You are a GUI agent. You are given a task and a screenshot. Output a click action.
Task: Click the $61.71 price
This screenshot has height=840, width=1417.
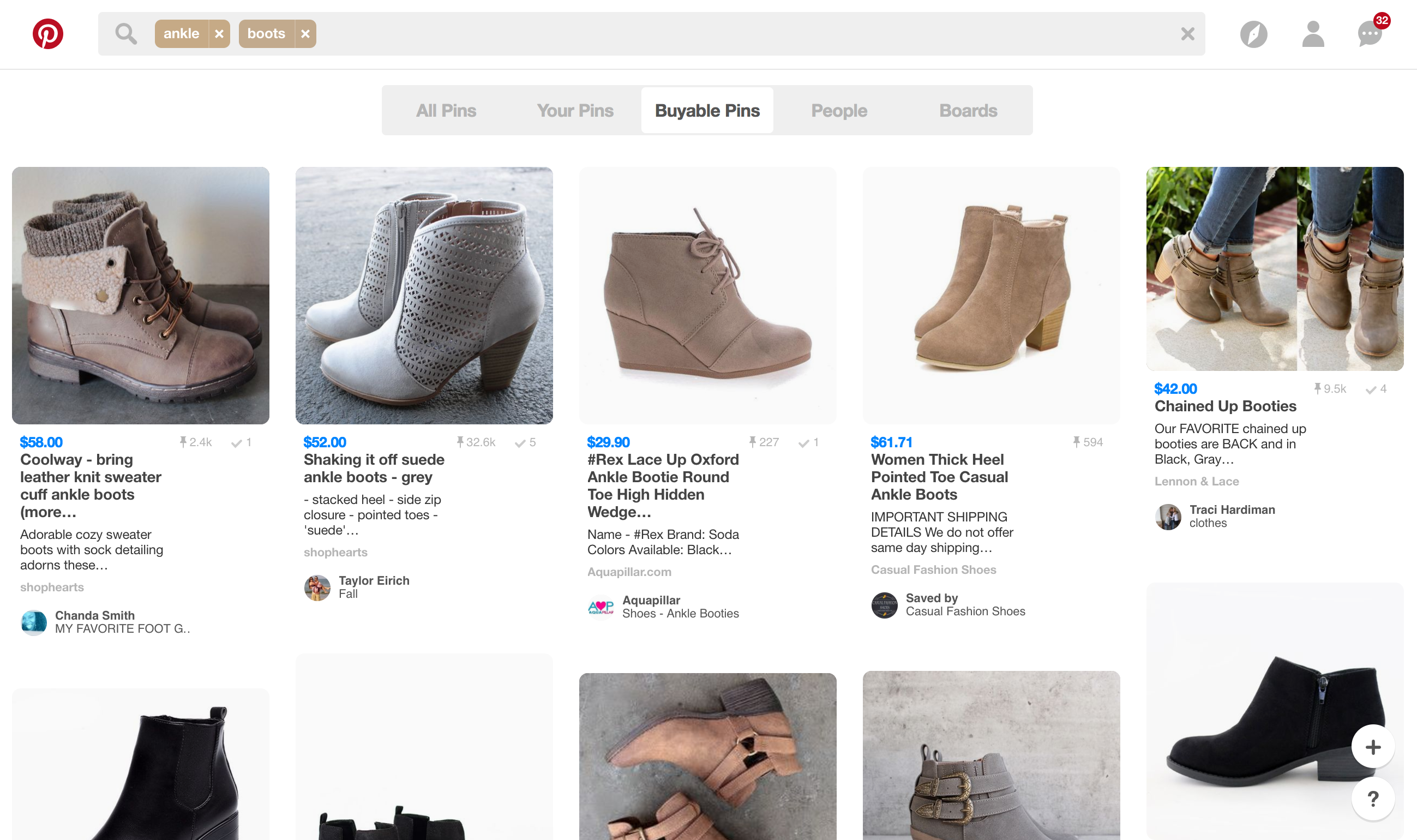tap(891, 442)
